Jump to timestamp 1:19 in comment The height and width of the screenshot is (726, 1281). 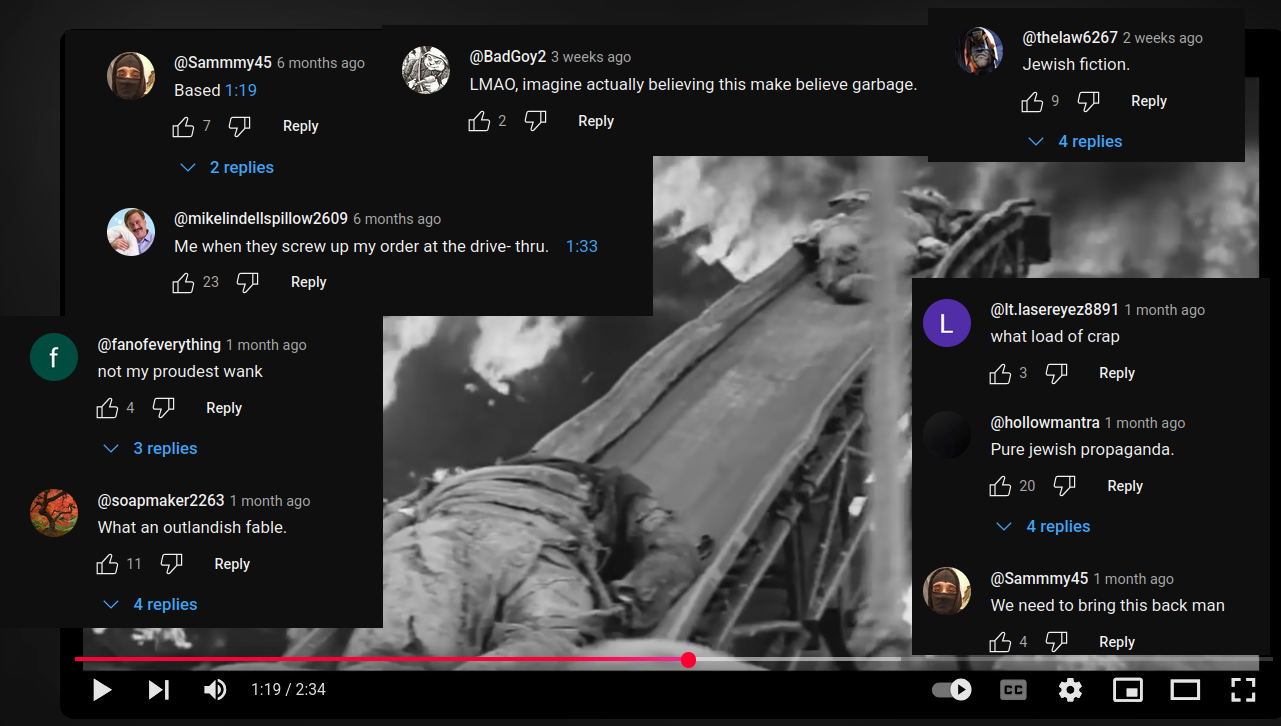pos(241,90)
